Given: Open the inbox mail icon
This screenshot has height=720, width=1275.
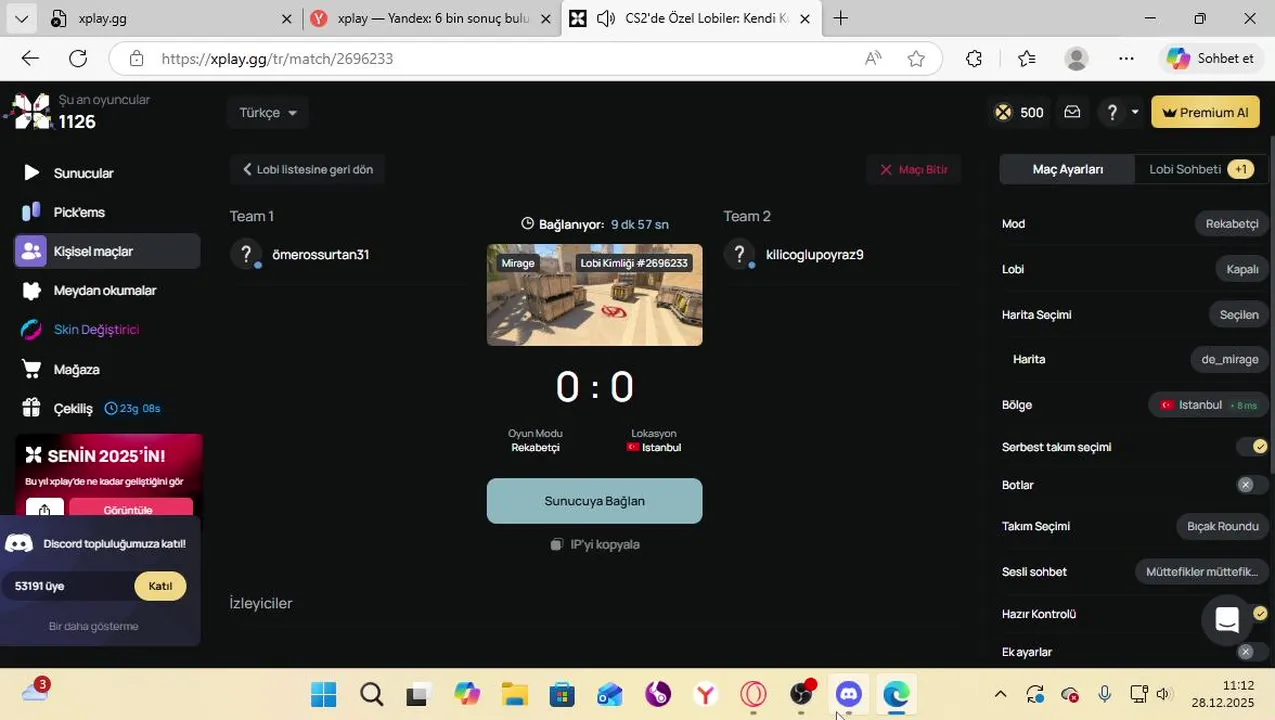Looking at the screenshot, I should (x=1072, y=112).
